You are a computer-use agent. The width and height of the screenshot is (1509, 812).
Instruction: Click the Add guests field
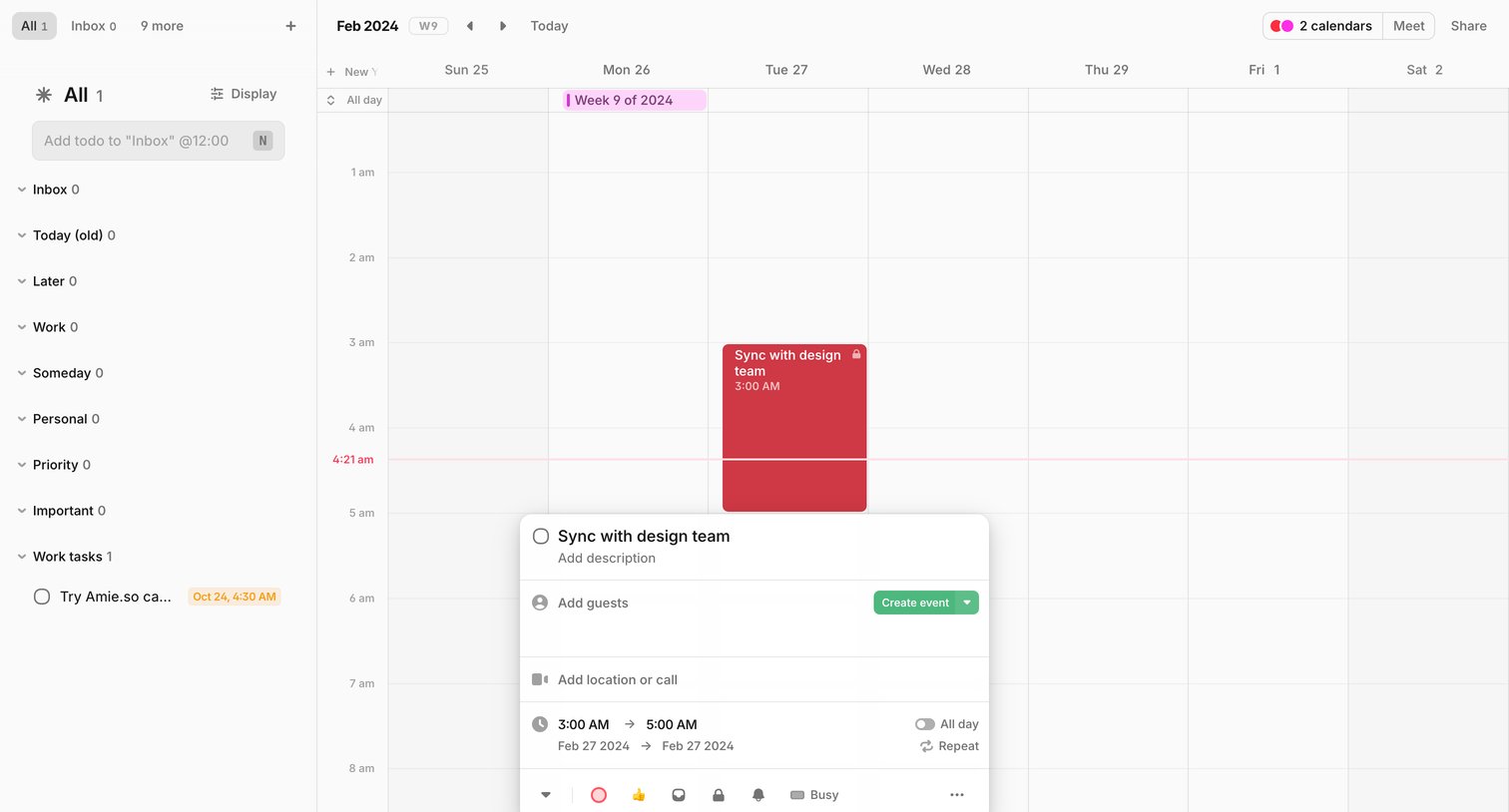[593, 603]
